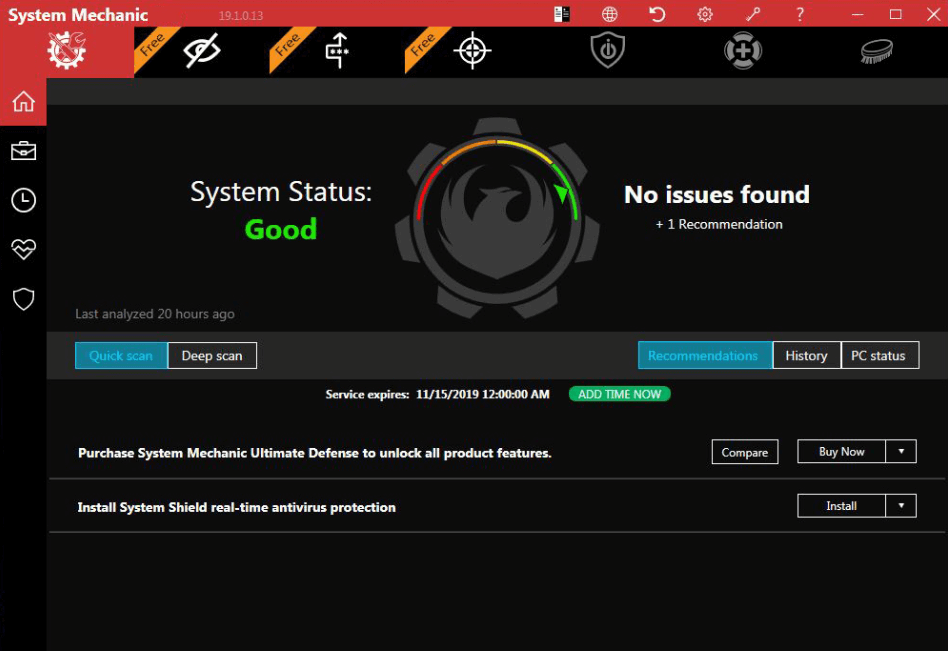948x651 pixels.
Task: Select the Quick scan option
Action: 121,355
